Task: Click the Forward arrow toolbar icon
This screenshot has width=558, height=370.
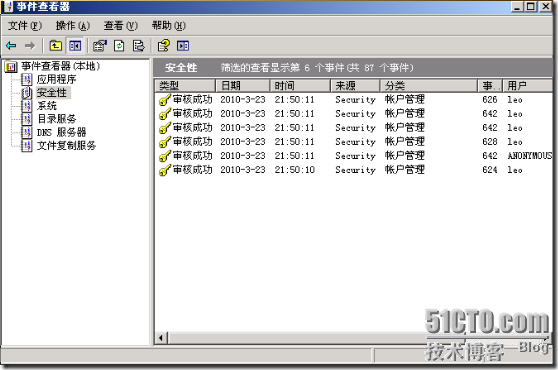Action: 30,46
